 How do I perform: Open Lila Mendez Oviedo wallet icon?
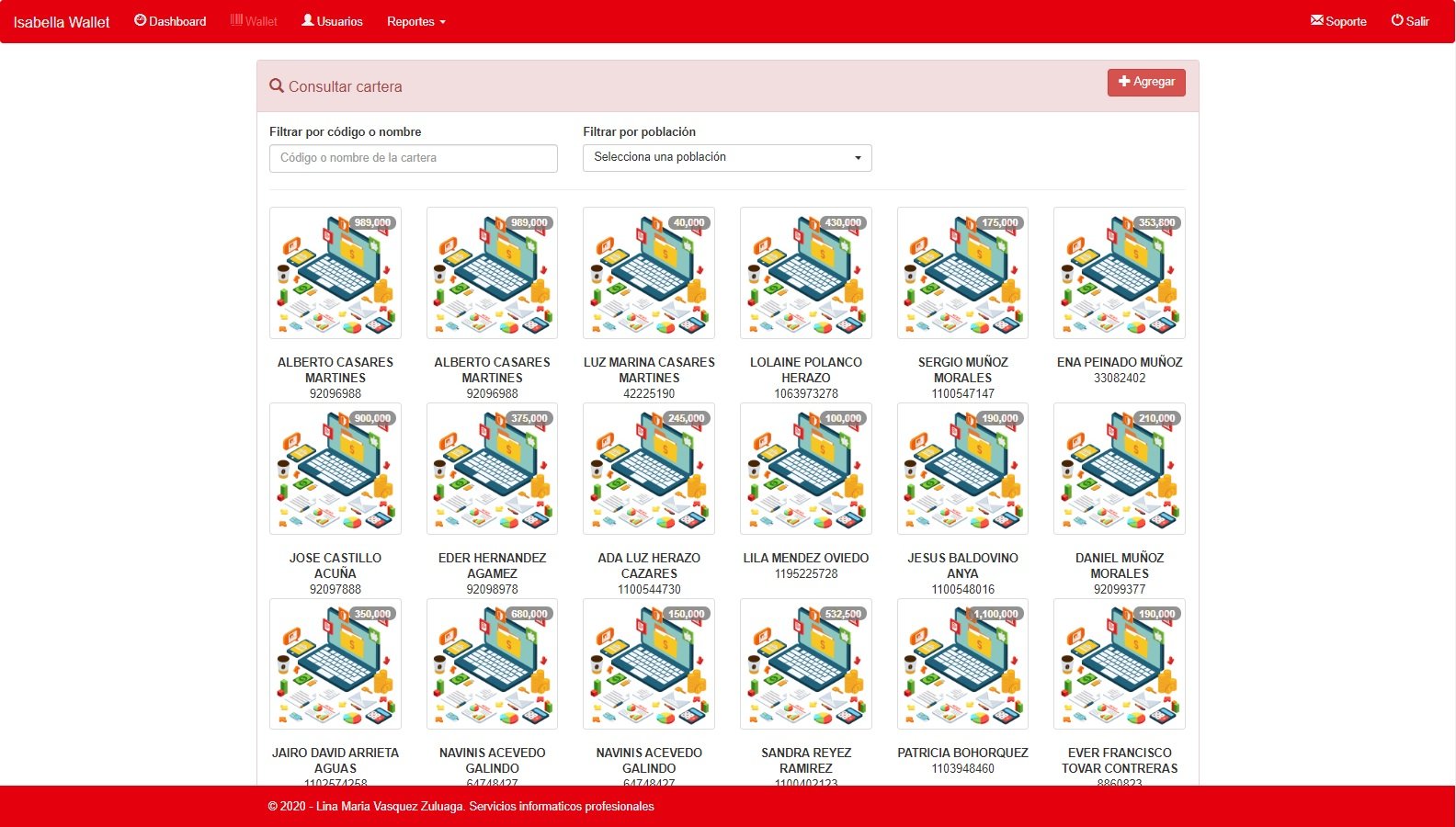(x=805, y=469)
